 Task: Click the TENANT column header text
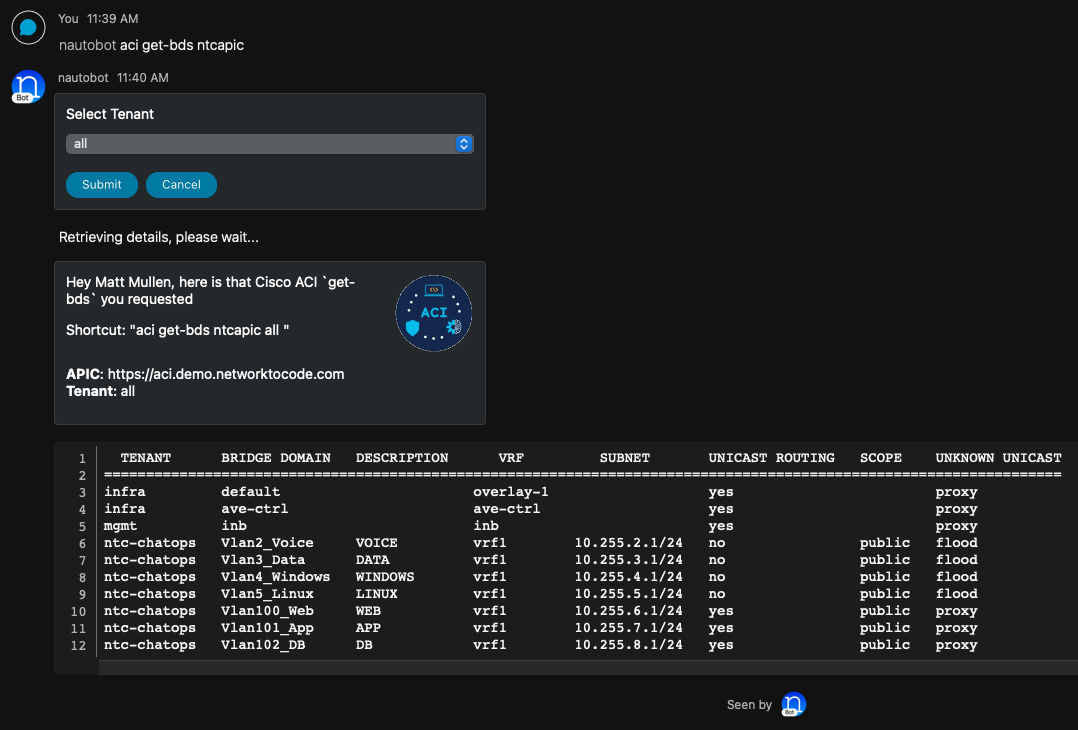(146, 458)
